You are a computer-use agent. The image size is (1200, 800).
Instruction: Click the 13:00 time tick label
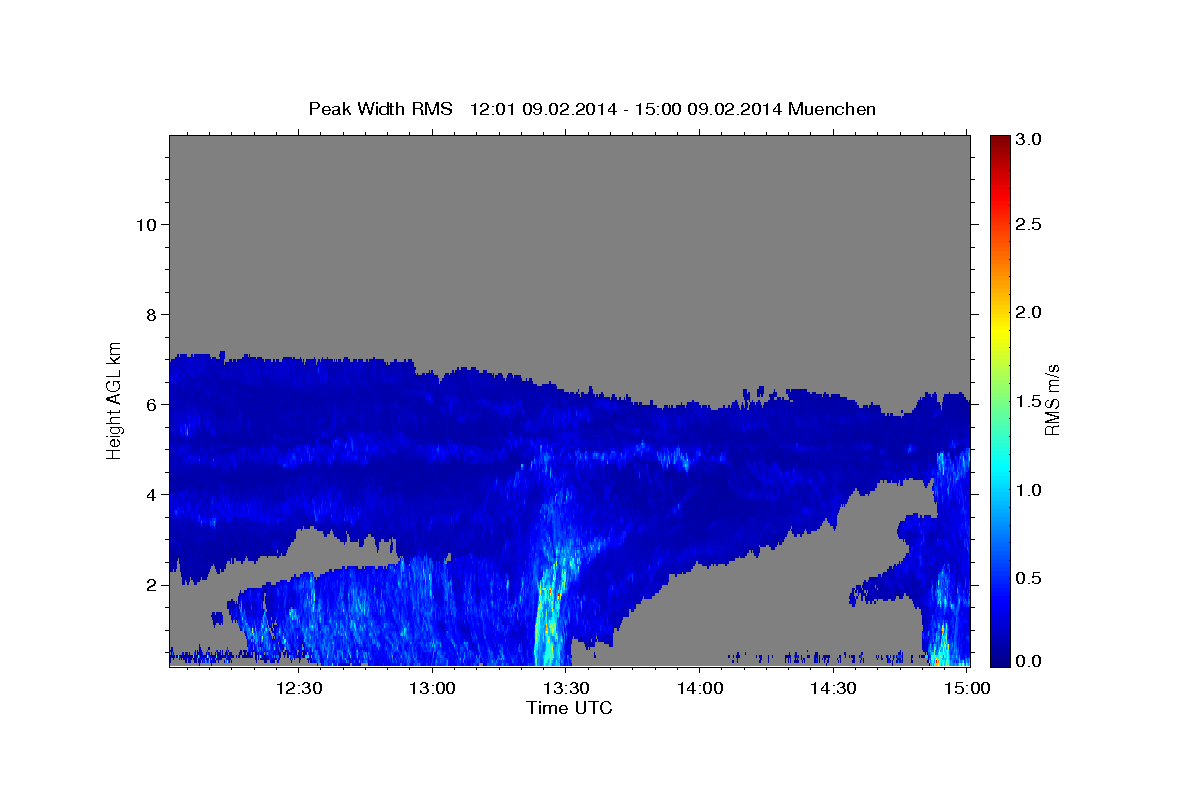(x=432, y=688)
